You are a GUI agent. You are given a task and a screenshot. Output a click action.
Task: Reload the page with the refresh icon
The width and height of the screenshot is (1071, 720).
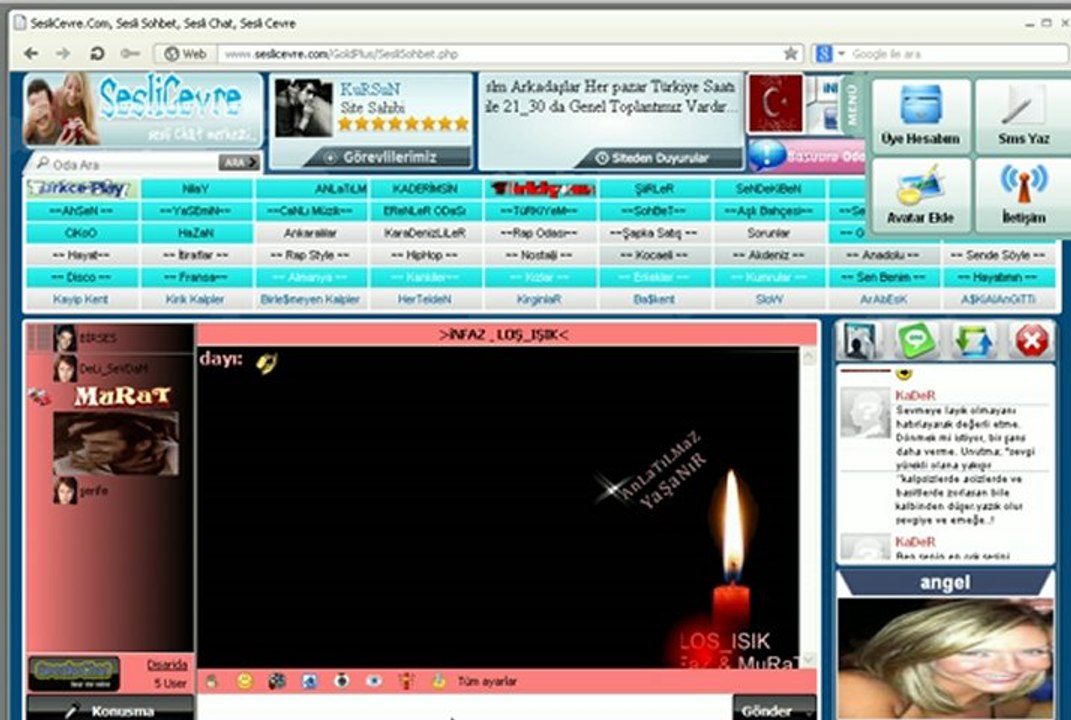point(97,53)
